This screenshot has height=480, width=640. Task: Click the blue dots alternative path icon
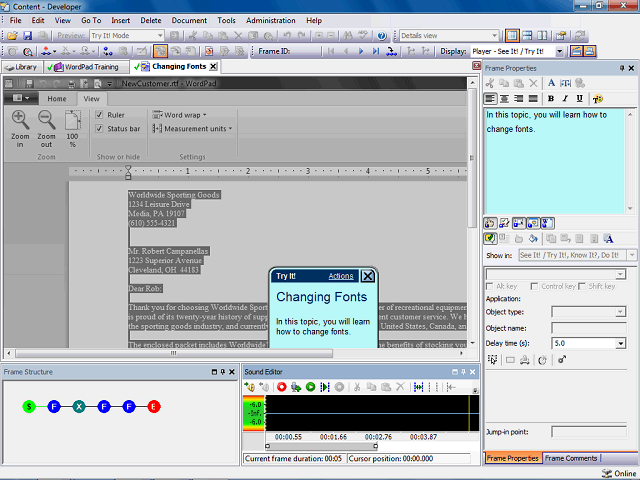coord(107,51)
